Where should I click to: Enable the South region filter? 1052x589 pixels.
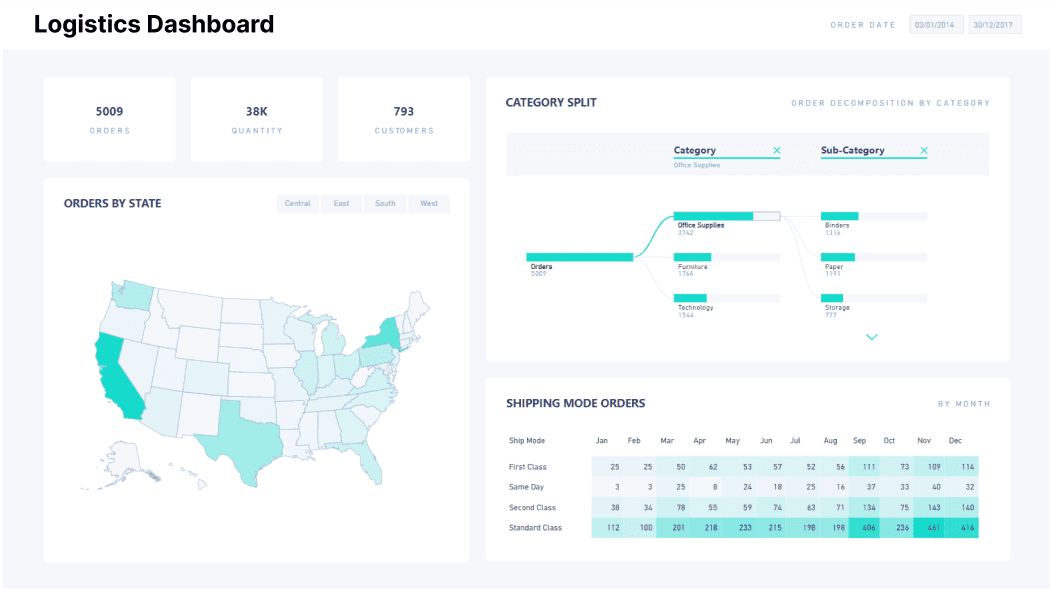(x=385, y=203)
